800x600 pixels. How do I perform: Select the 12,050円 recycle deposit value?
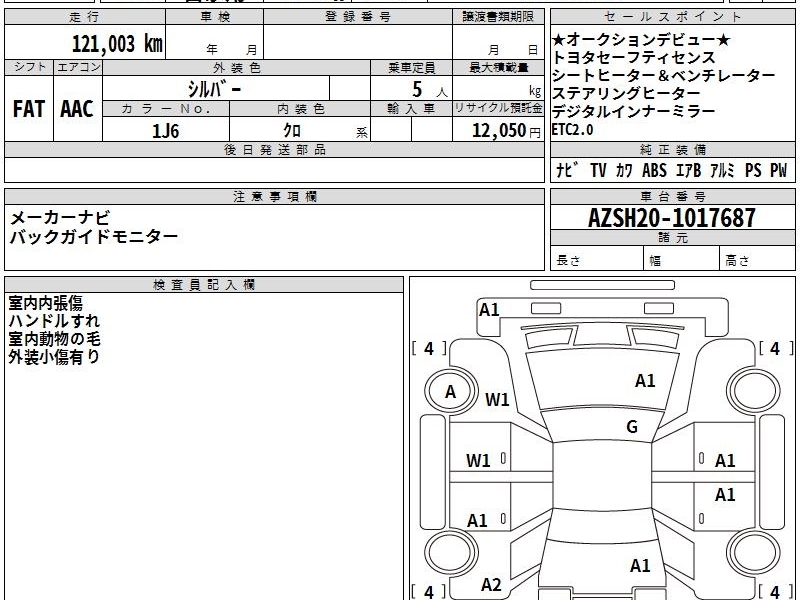(506, 131)
